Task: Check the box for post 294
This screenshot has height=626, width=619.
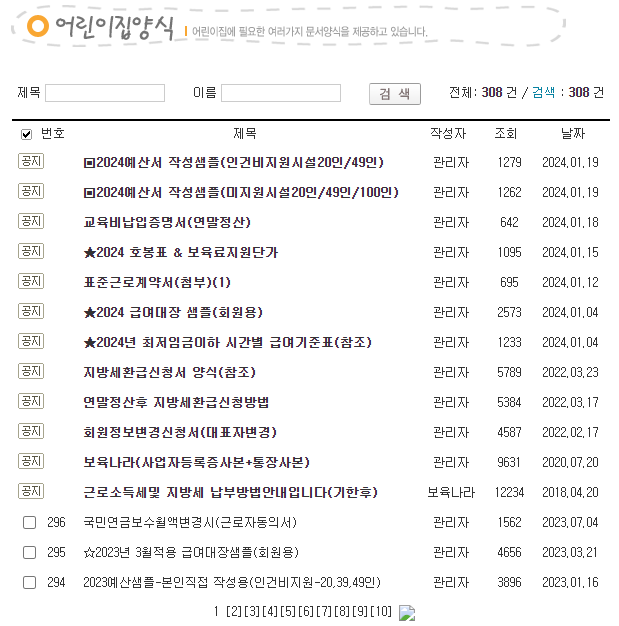Action: 30,582
